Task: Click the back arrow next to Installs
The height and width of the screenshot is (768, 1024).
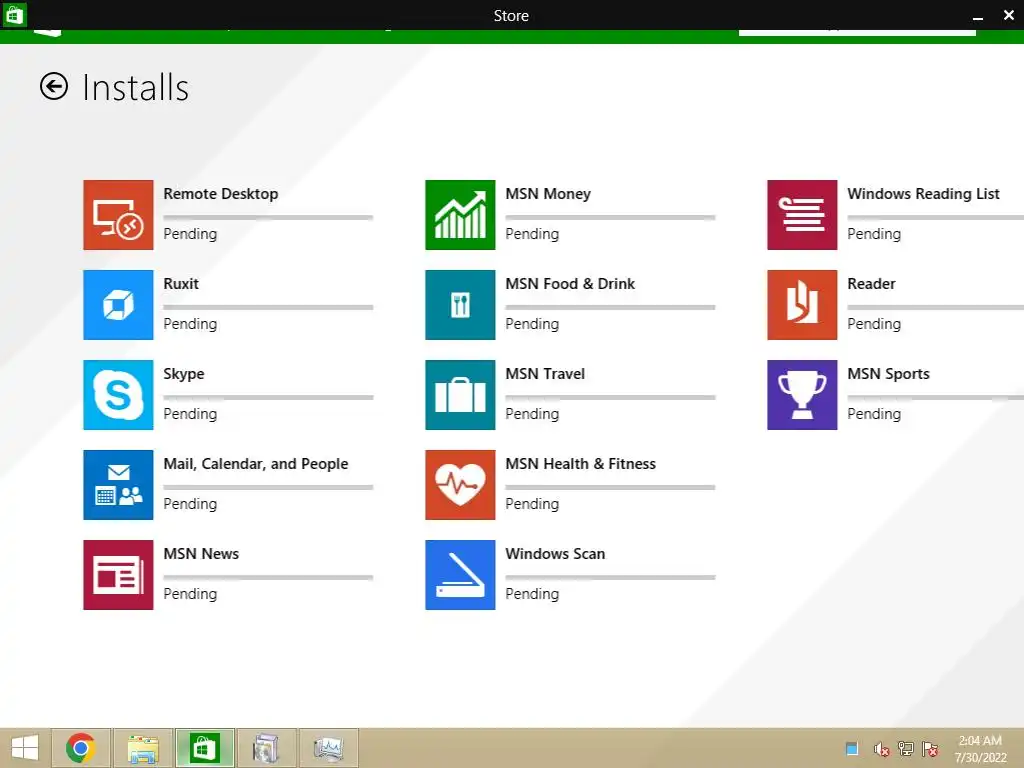Action: point(54,86)
